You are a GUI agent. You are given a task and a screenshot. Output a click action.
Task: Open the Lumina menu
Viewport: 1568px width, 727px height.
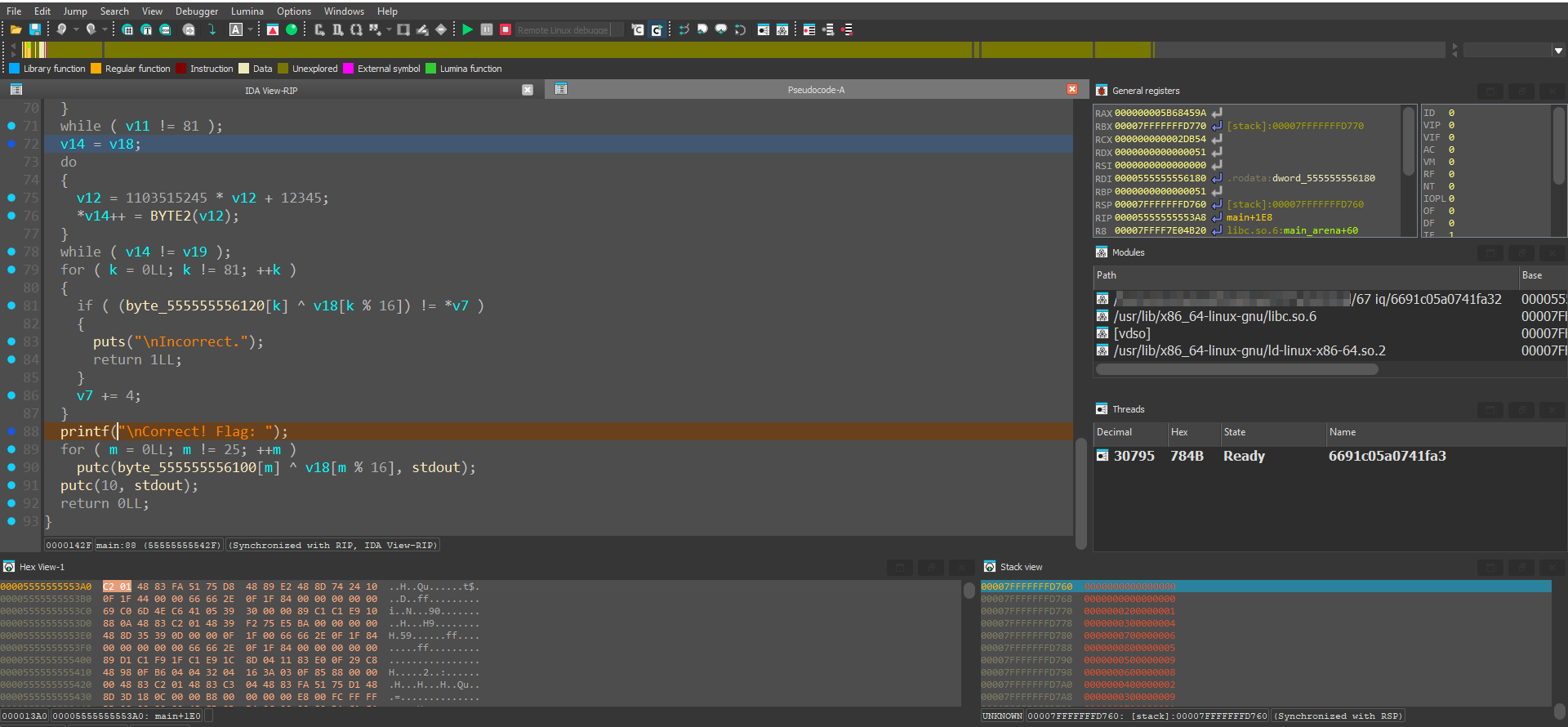tap(247, 11)
